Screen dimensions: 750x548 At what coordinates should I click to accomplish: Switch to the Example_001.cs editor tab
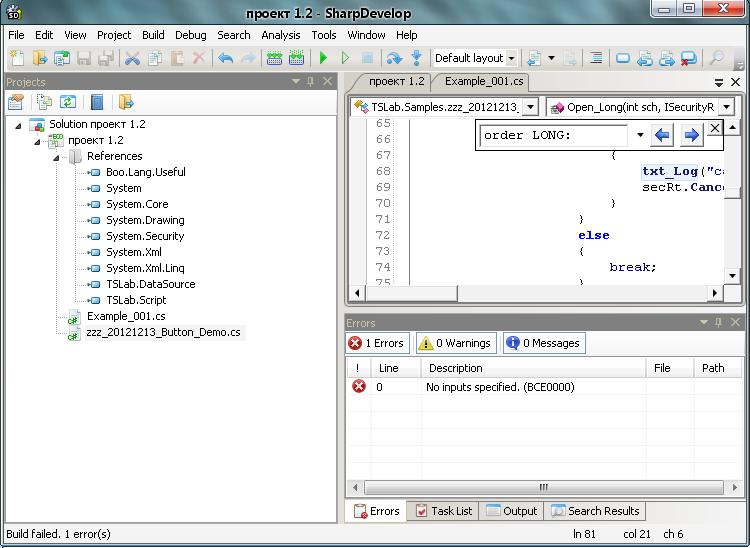(x=484, y=82)
